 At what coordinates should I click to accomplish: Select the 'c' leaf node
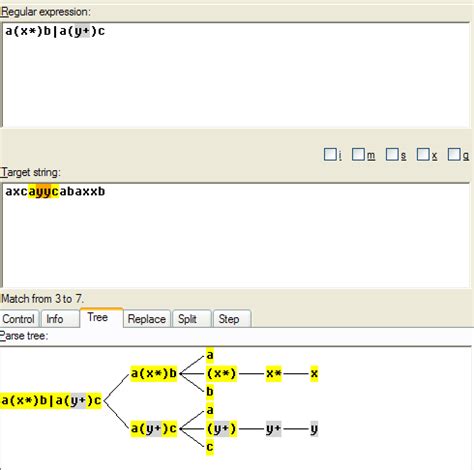coord(210,447)
